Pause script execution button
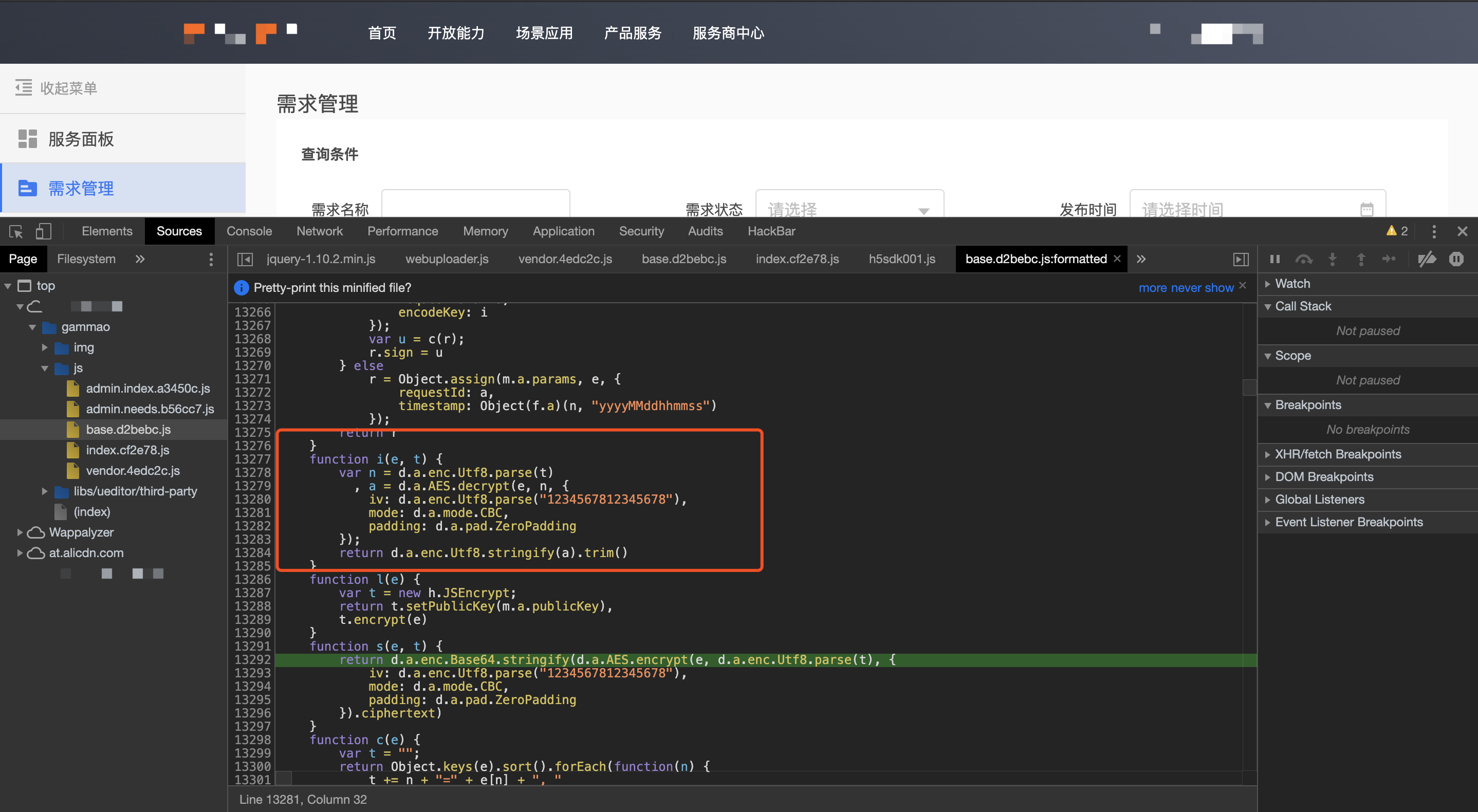Screen dimensions: 1478x812 (x=1275, y=260)
